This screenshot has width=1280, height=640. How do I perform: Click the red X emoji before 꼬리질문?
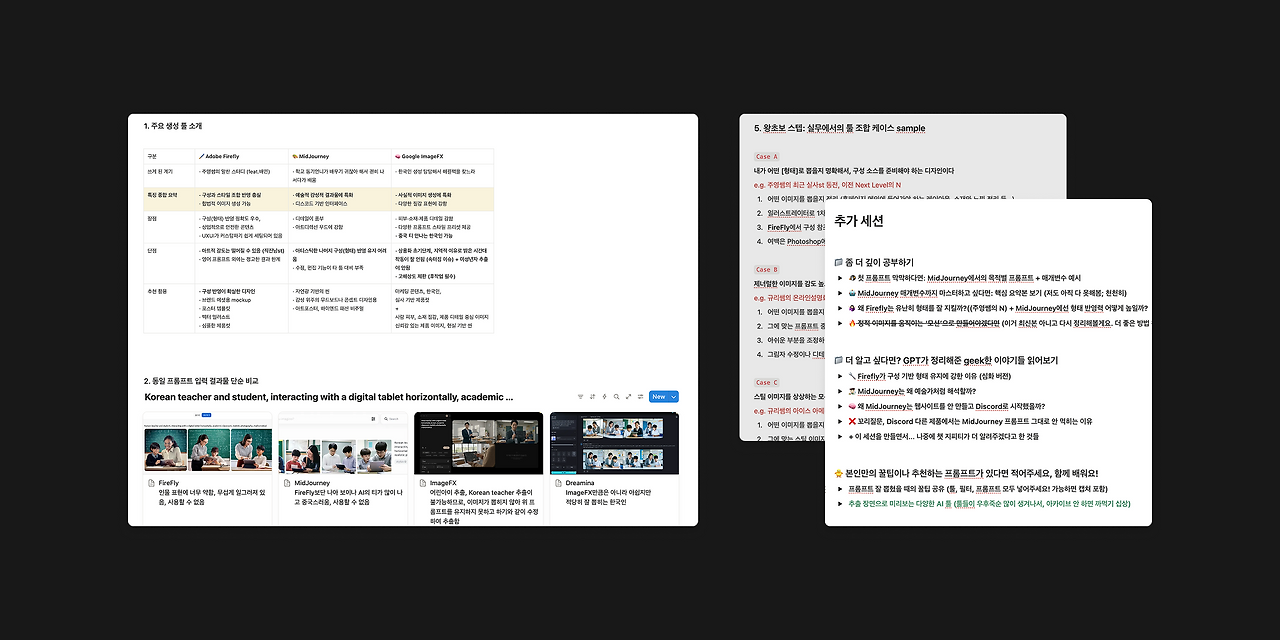(x=851, y=421)
